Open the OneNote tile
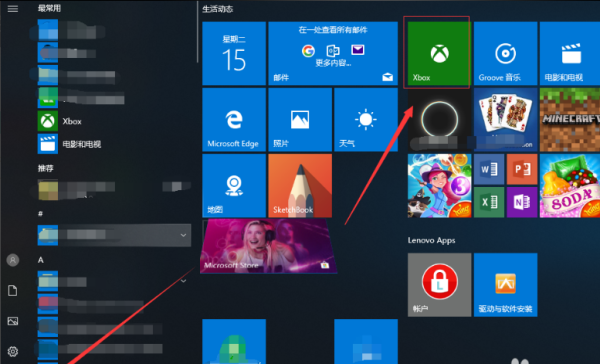Viewport: 600px width, 364px height. tap(522, 202)
